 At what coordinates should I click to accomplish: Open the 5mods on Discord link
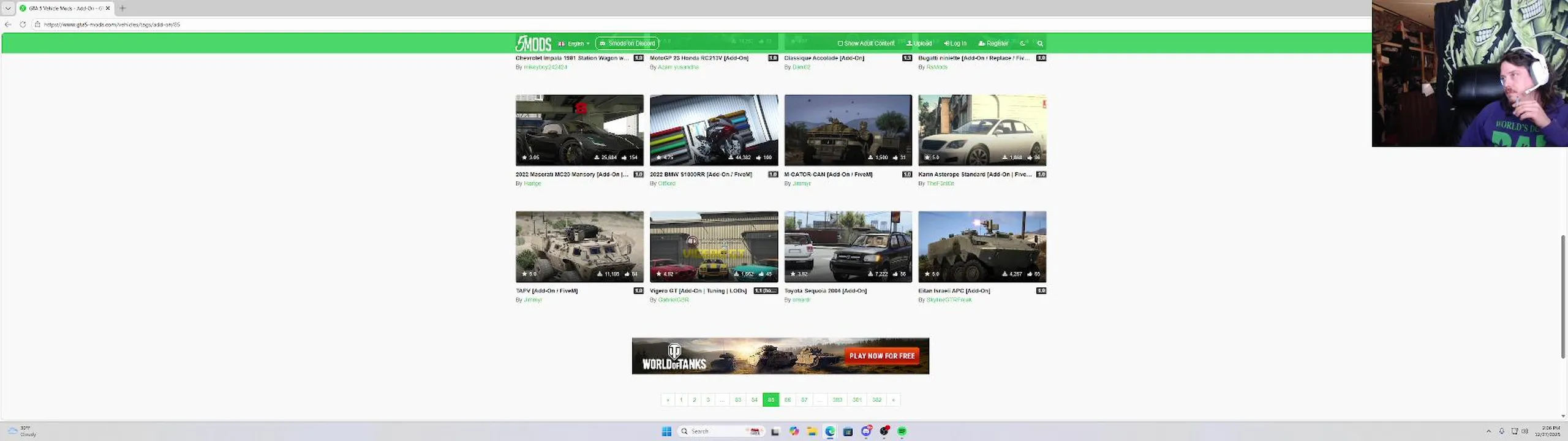point(627,43)
